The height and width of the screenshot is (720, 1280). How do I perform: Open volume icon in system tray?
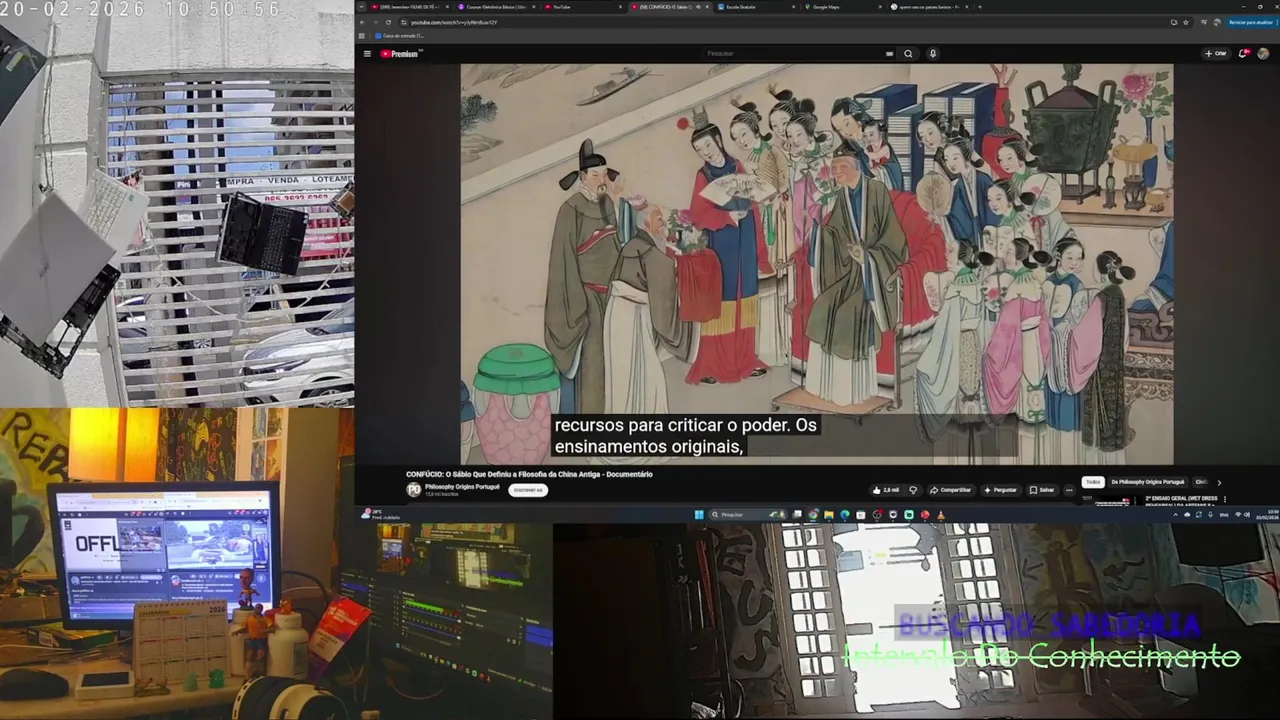(1249, 515)
